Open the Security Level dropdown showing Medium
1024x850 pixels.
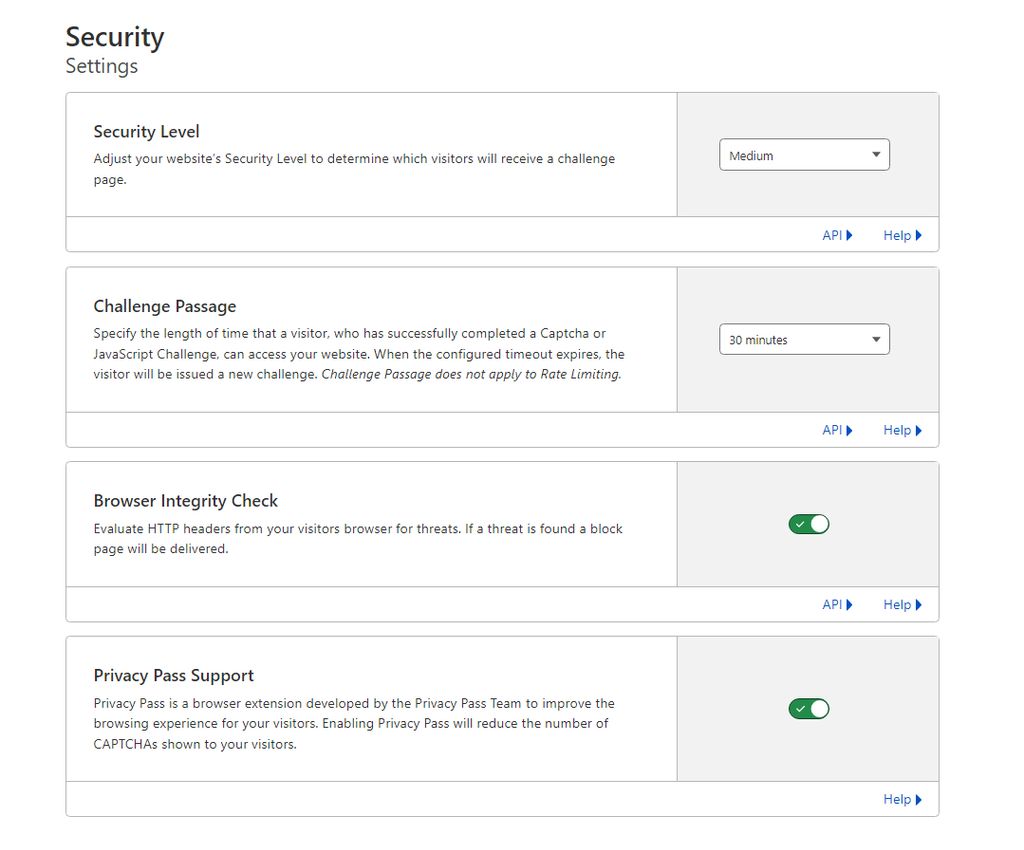(804, 154)
